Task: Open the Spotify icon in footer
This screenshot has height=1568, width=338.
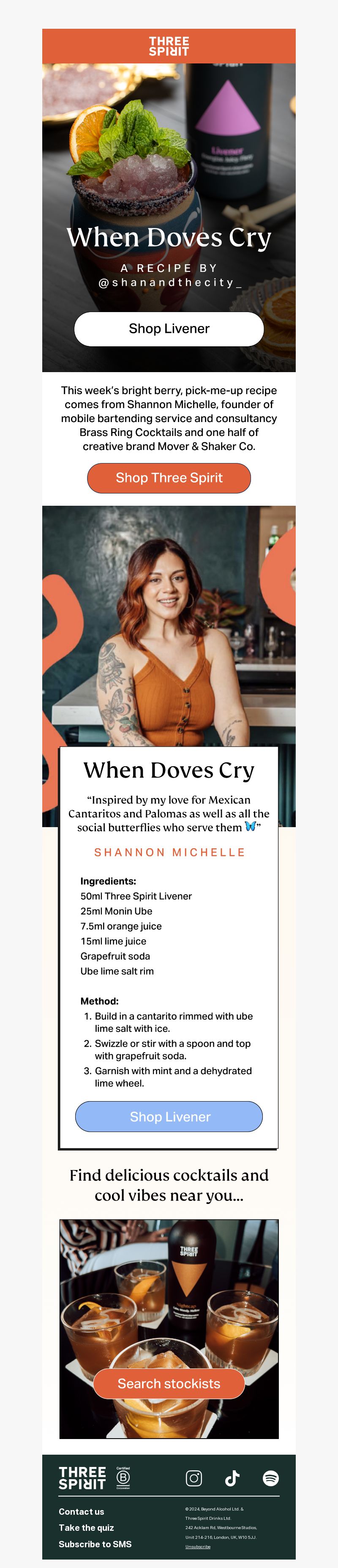Action: [x=270, y=1478]
